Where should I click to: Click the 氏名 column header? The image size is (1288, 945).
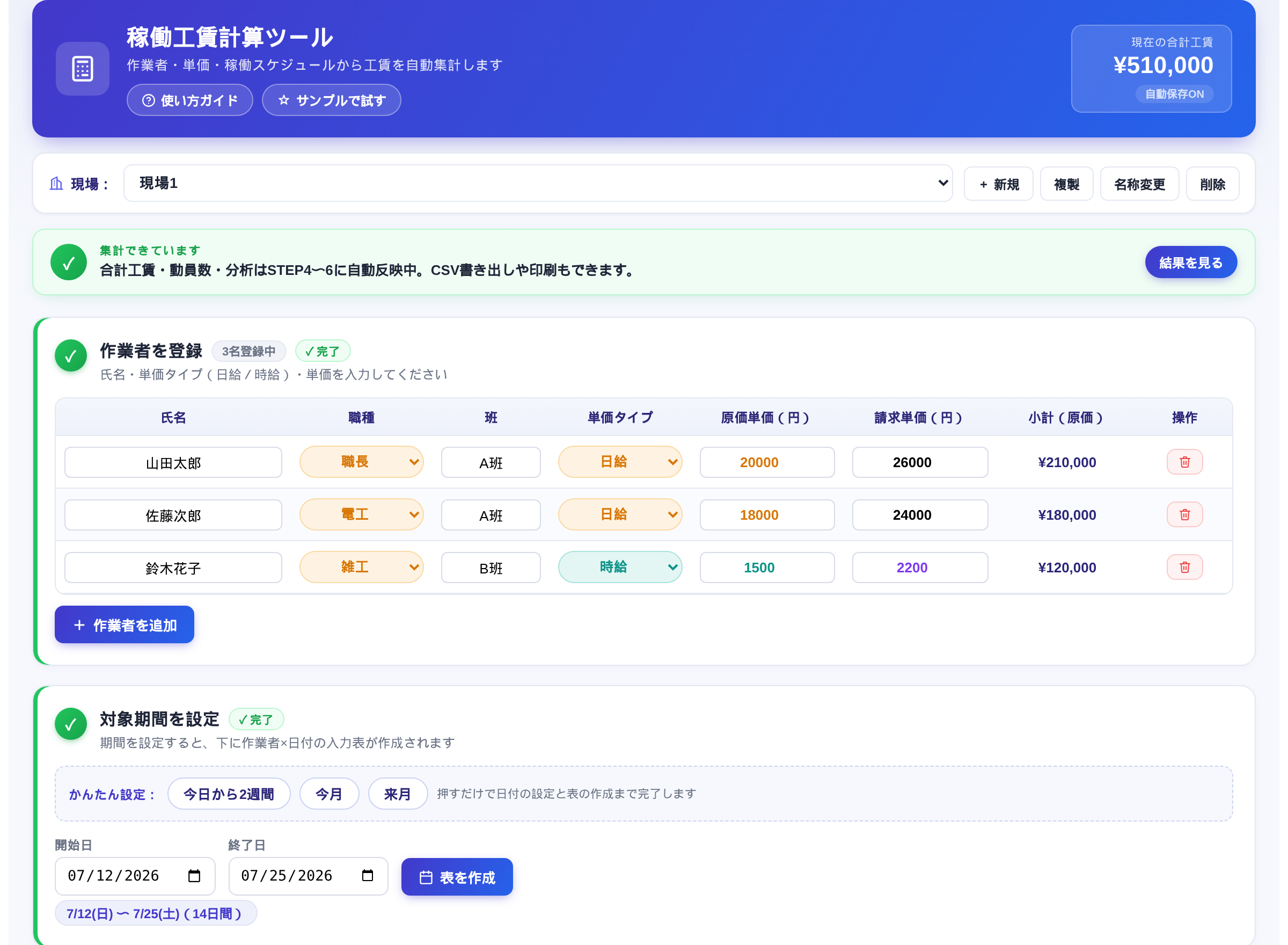point(173,418)
